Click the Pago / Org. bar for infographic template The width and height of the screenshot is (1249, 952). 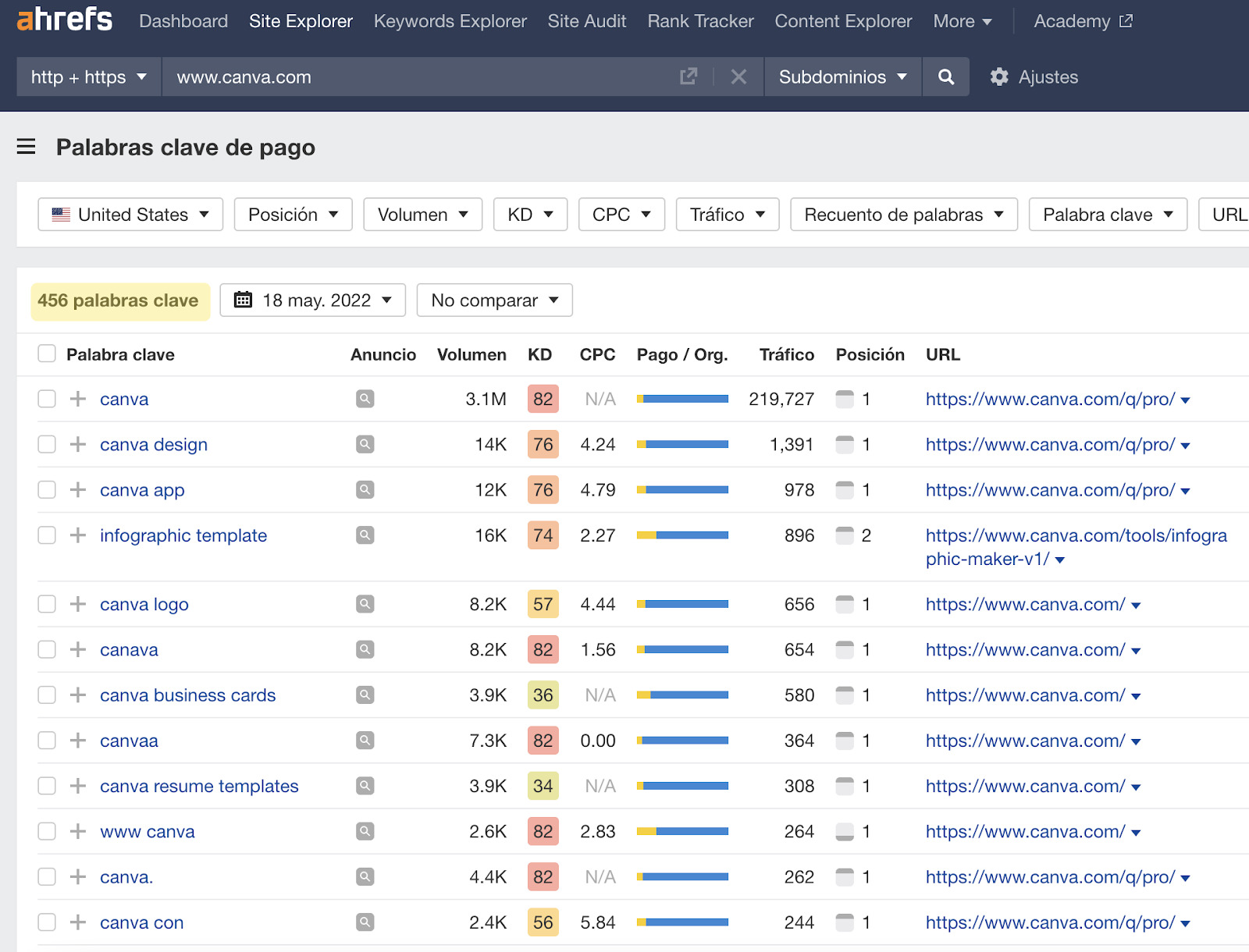[682, 535]
